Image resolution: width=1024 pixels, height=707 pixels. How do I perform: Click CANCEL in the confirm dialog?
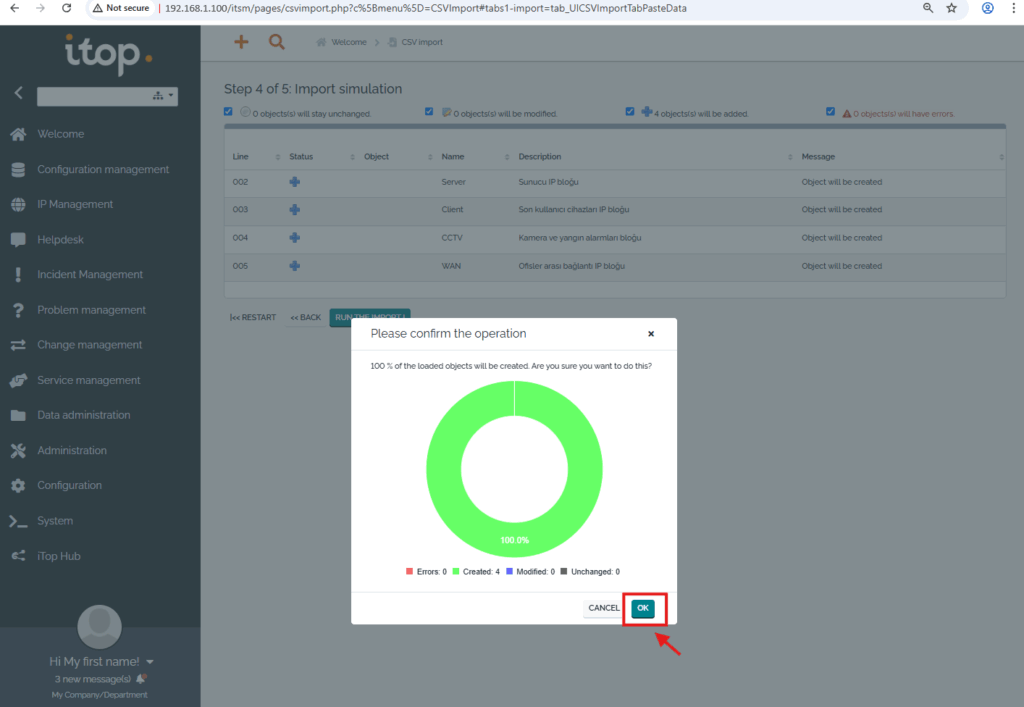603,608
